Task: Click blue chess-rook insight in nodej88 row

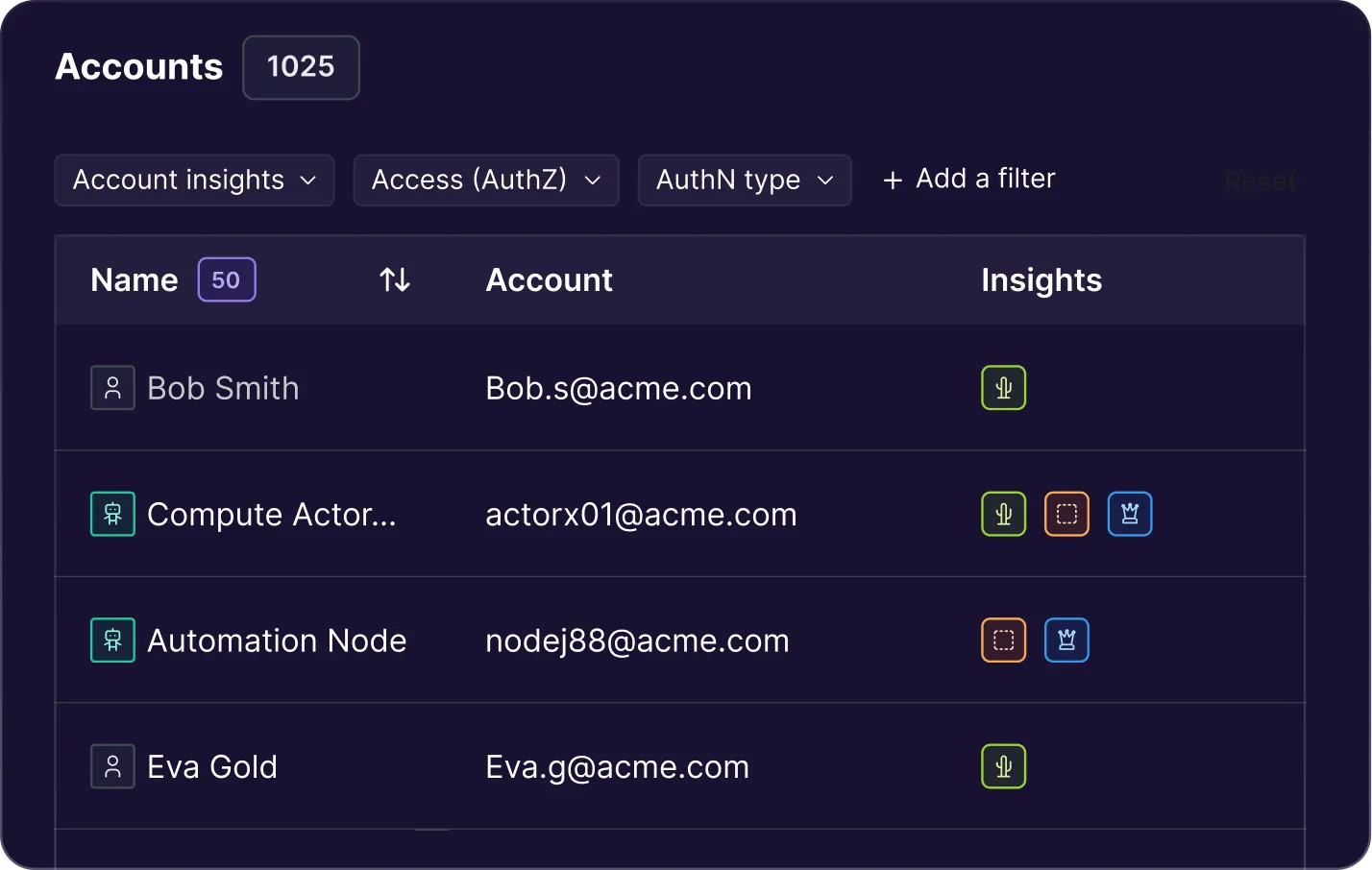Action: [x=1066, y=640]
